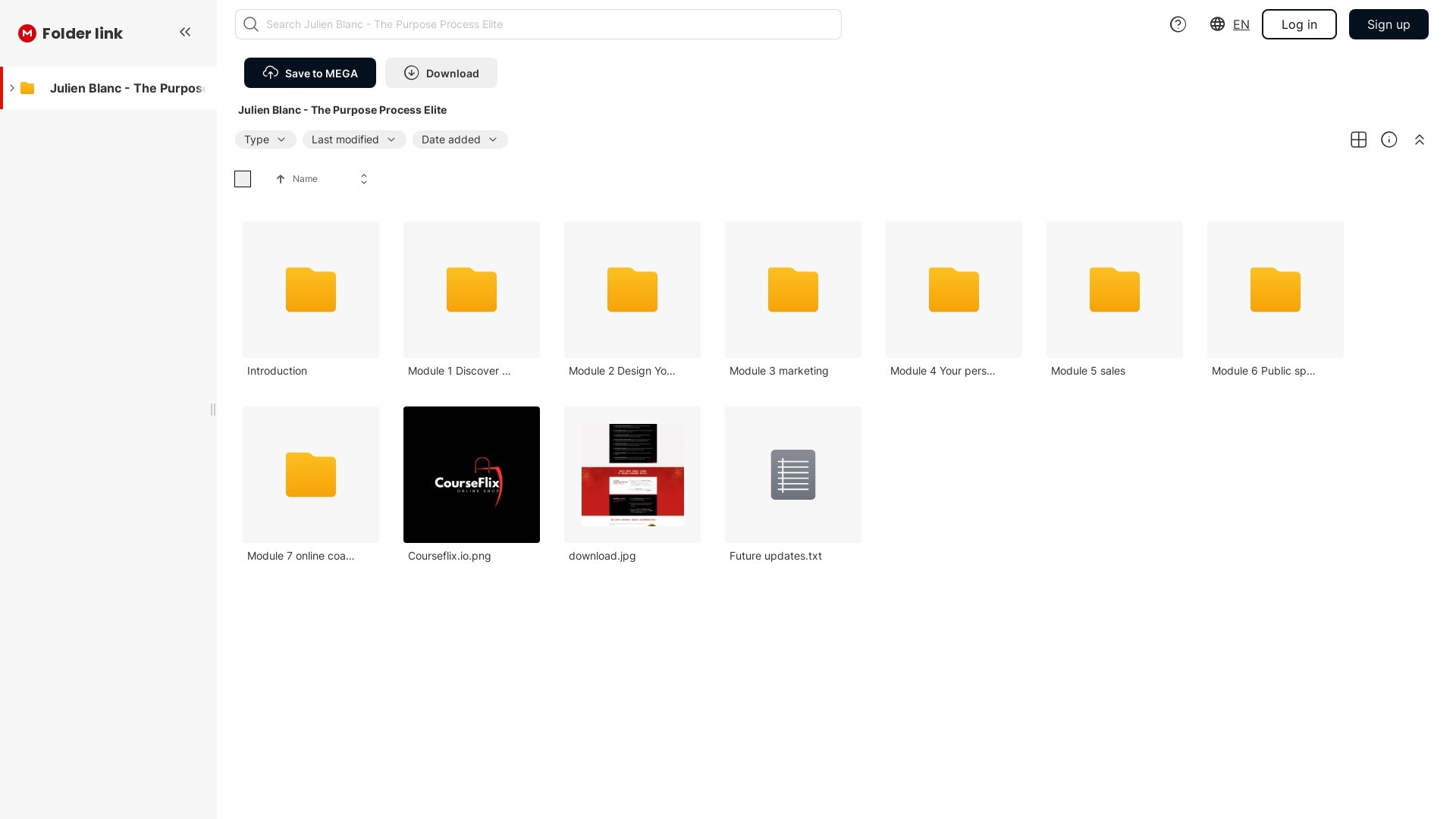The width and height of the screenshot is (1456, 819).
Task: Expand Julien Blanc folder tree arrow
Action: pyautogui.click(x=12, y=88)
